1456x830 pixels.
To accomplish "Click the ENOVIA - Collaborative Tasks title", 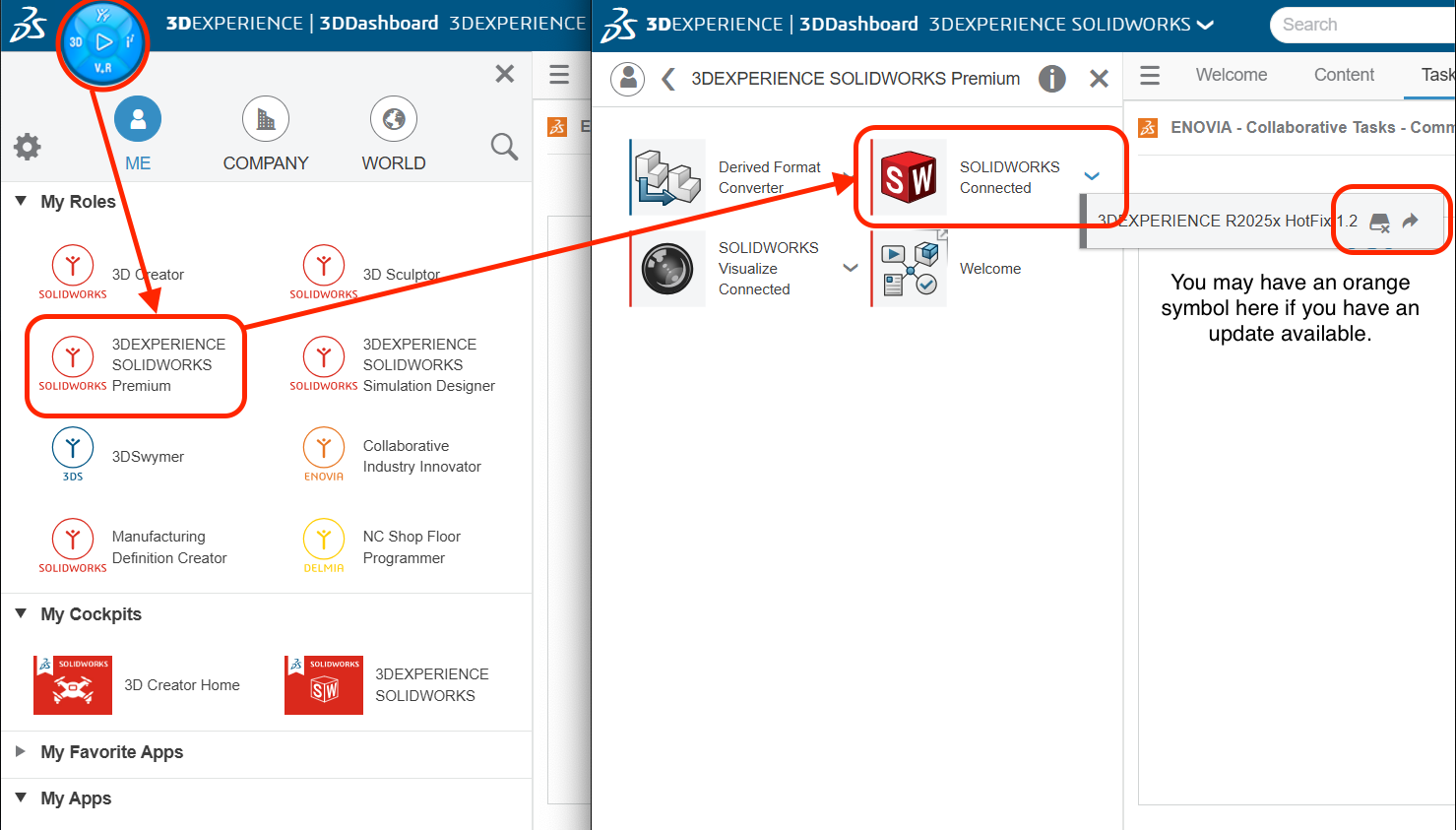I will [x=1313, y=127].
